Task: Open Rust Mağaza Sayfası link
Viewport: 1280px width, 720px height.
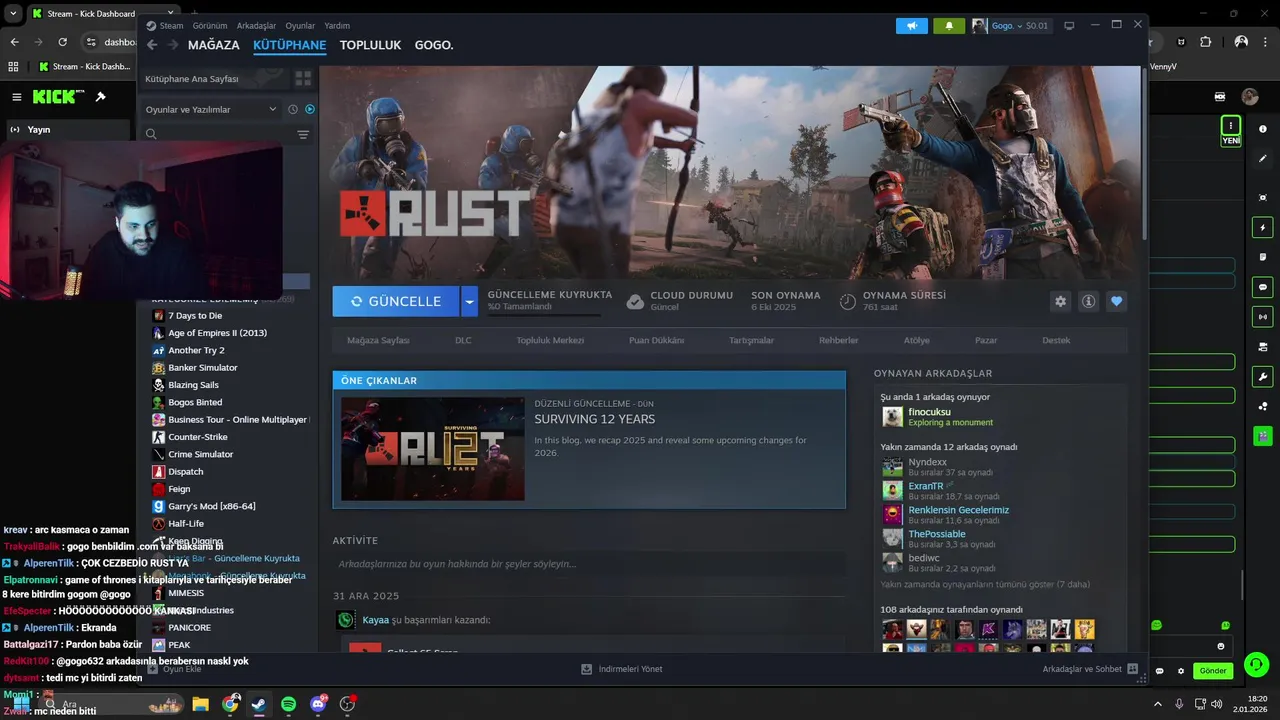Action: 378,340
